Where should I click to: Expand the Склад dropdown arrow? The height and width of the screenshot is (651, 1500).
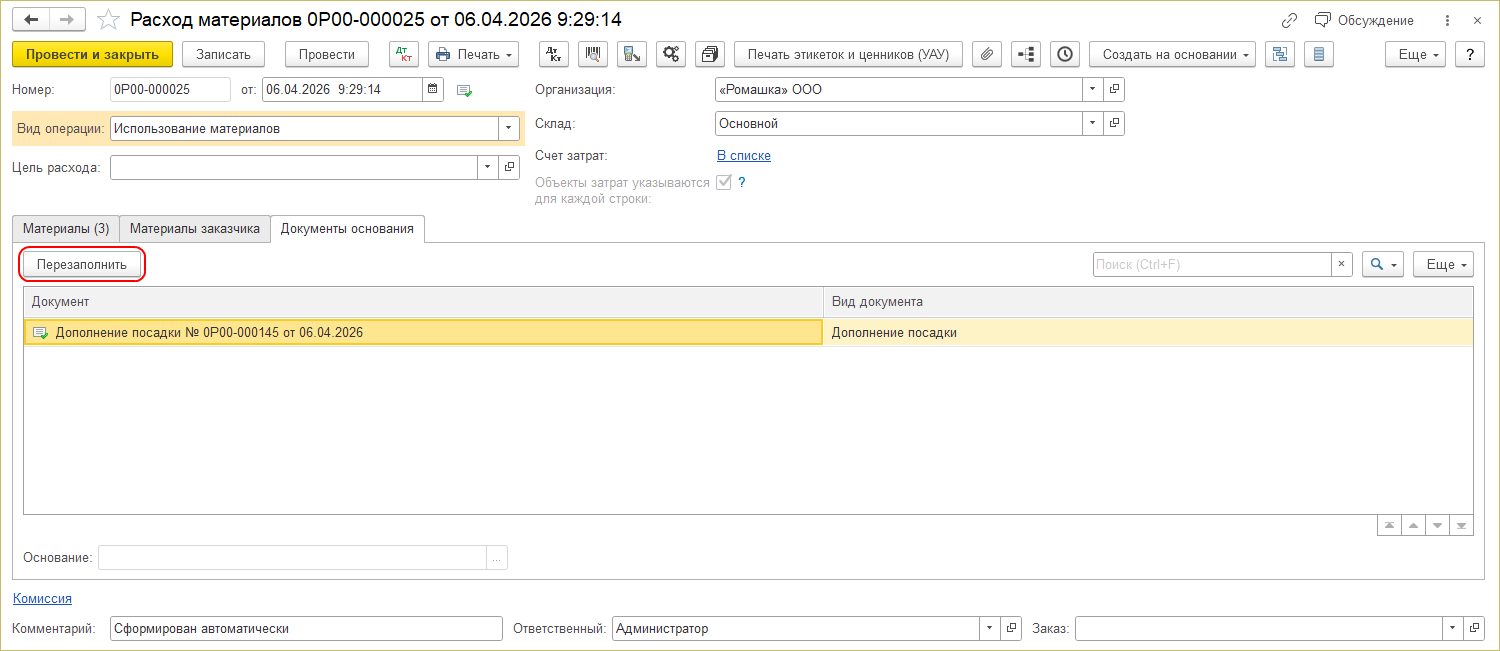[x=1093, y=123]
